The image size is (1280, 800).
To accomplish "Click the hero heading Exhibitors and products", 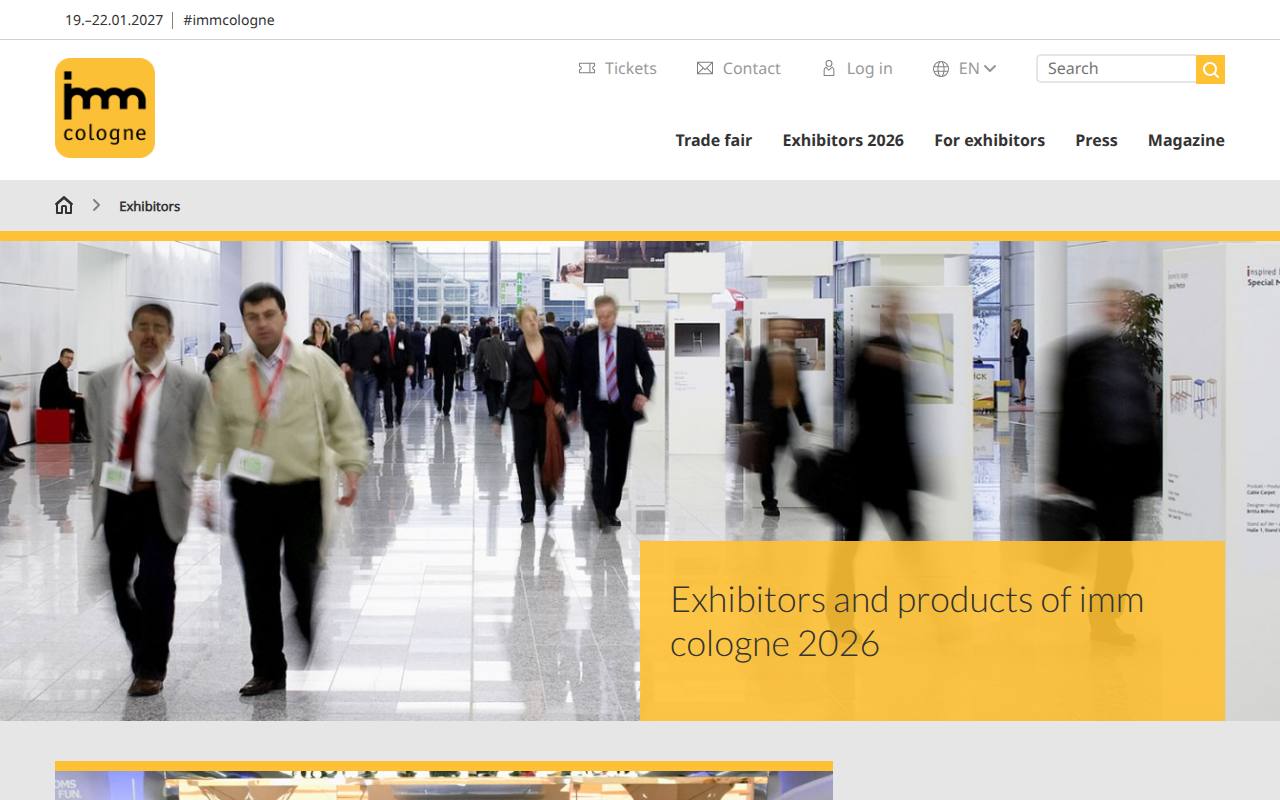I will click(907, 621).
